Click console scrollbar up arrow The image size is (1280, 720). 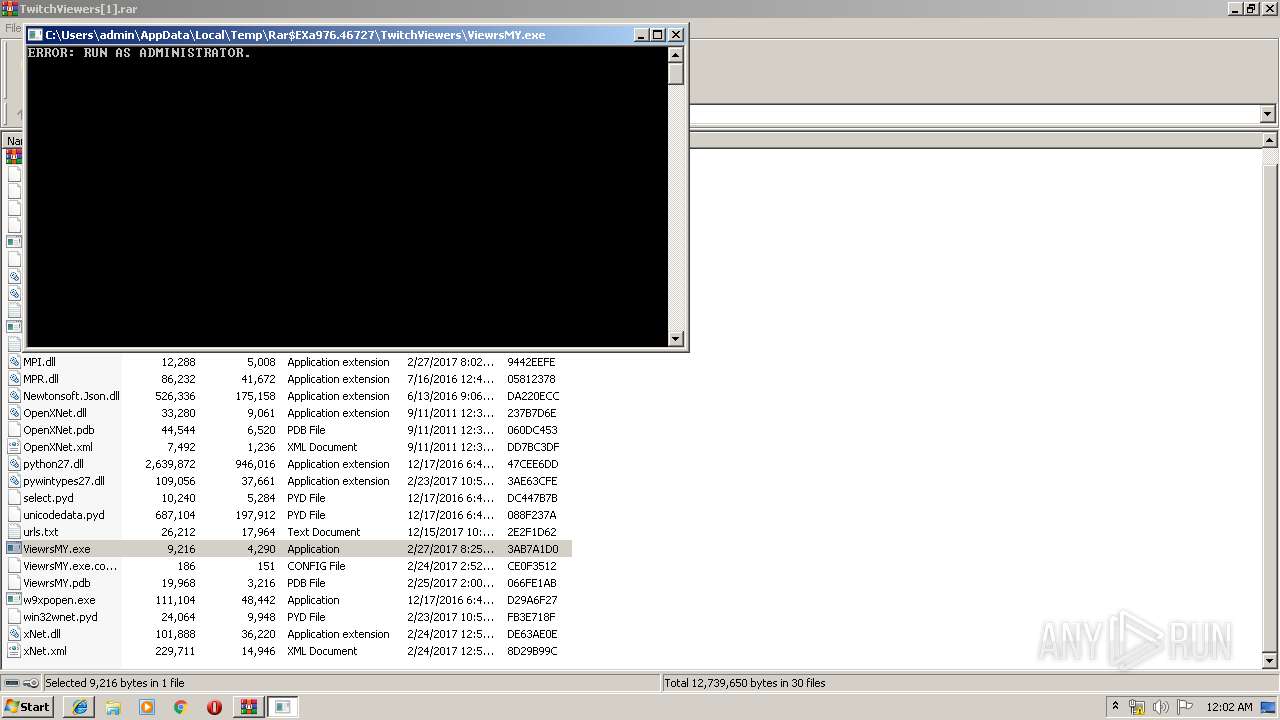click(x=675, y=54)
